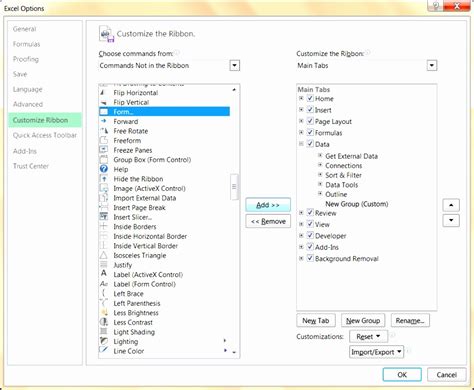Open the Reset customizations dropdown
This screenshot has width=474, height=390.
[x=369, y=336]
